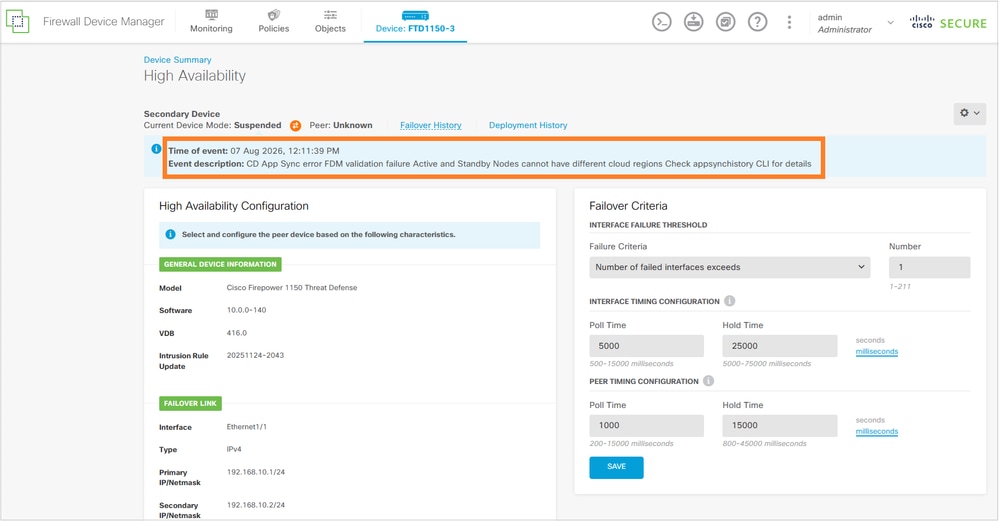Select the Device: FTD1150-3 tab

click(x=415, y=22)
